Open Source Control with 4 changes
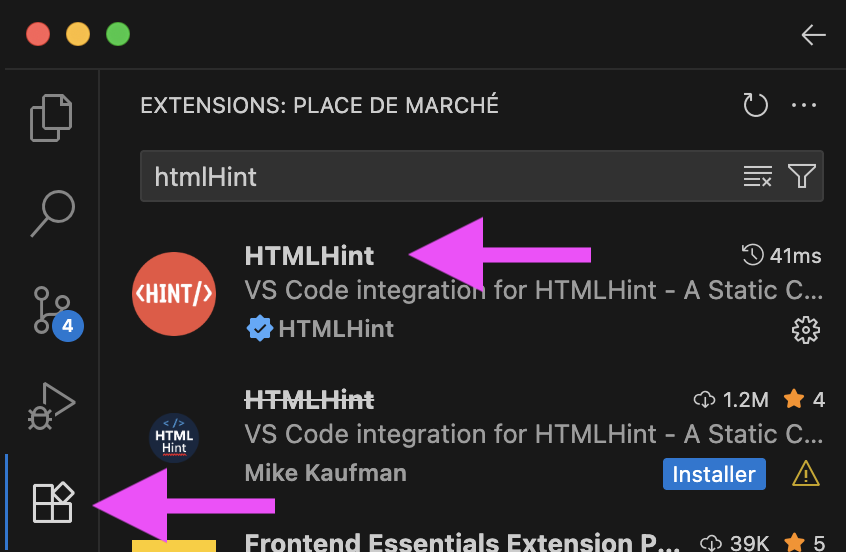 [x=56, y=313]
